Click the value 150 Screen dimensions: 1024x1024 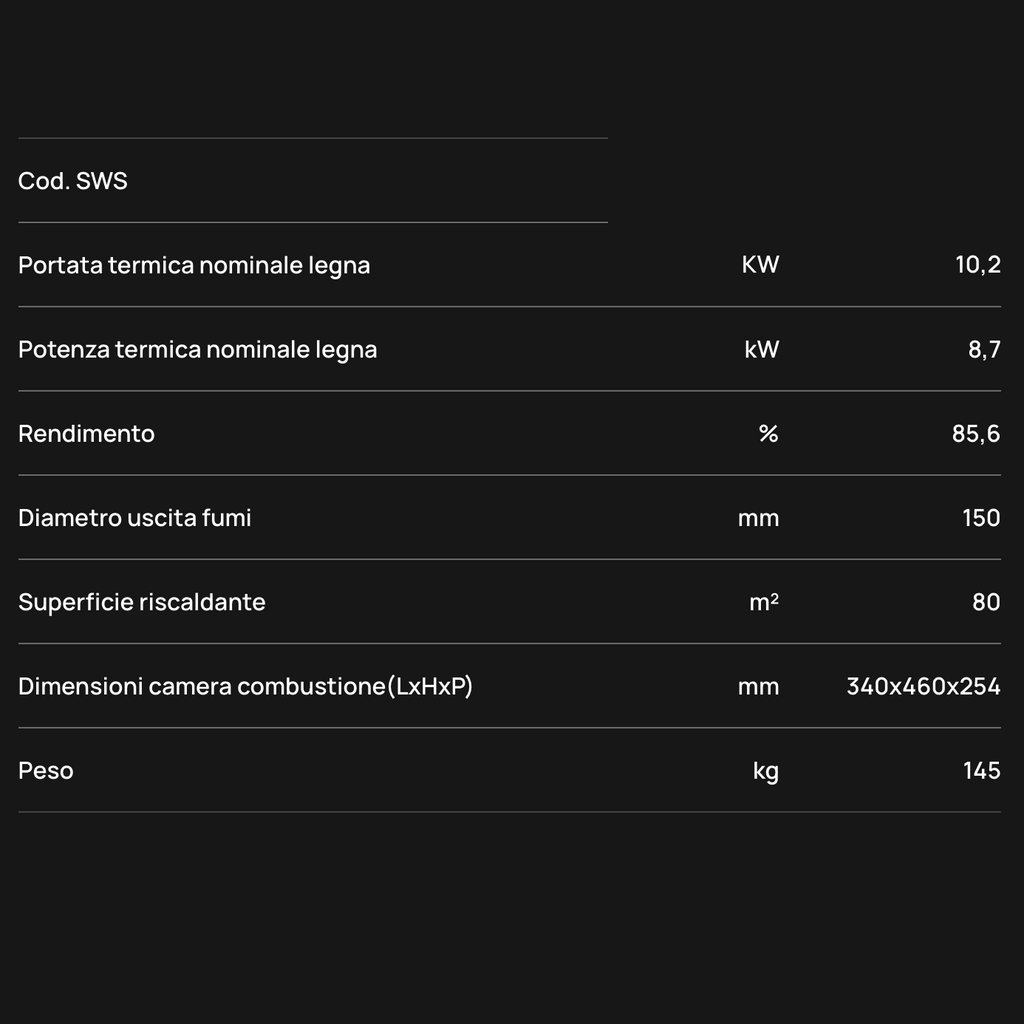point(981,518)
